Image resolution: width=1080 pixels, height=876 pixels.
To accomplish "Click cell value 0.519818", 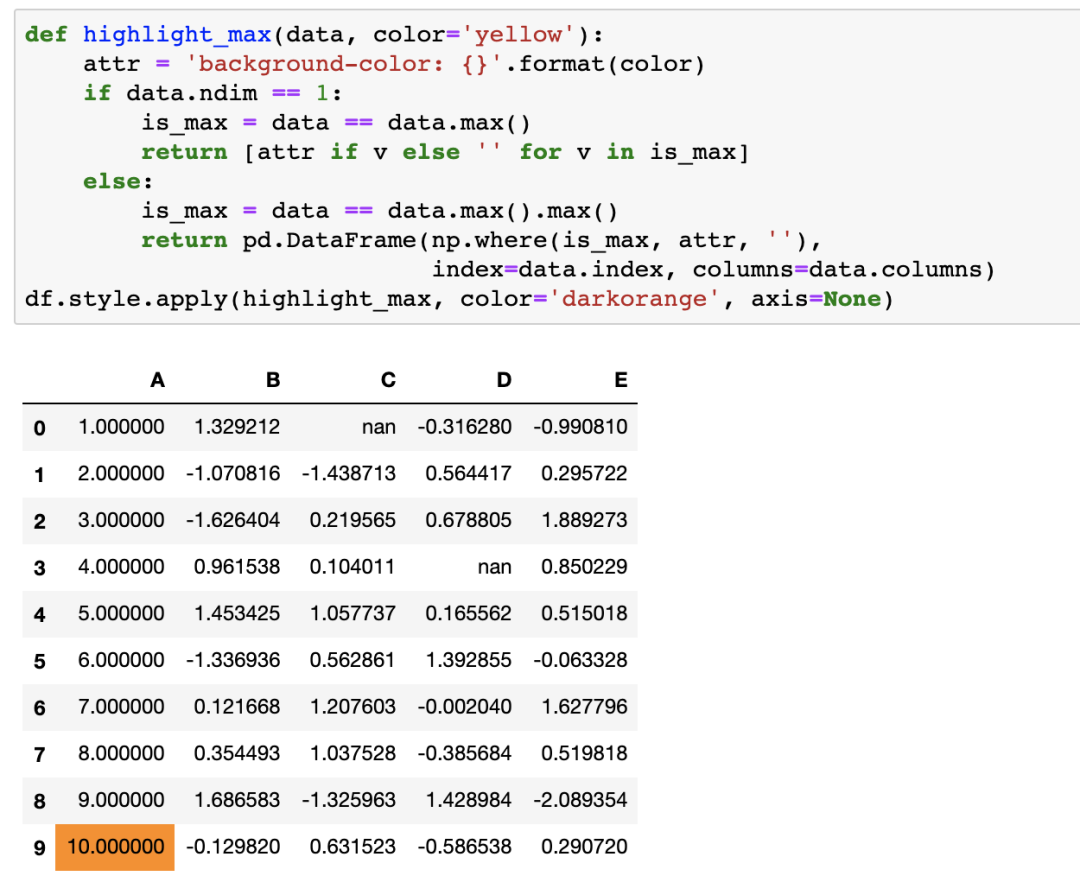I will 584,753.
